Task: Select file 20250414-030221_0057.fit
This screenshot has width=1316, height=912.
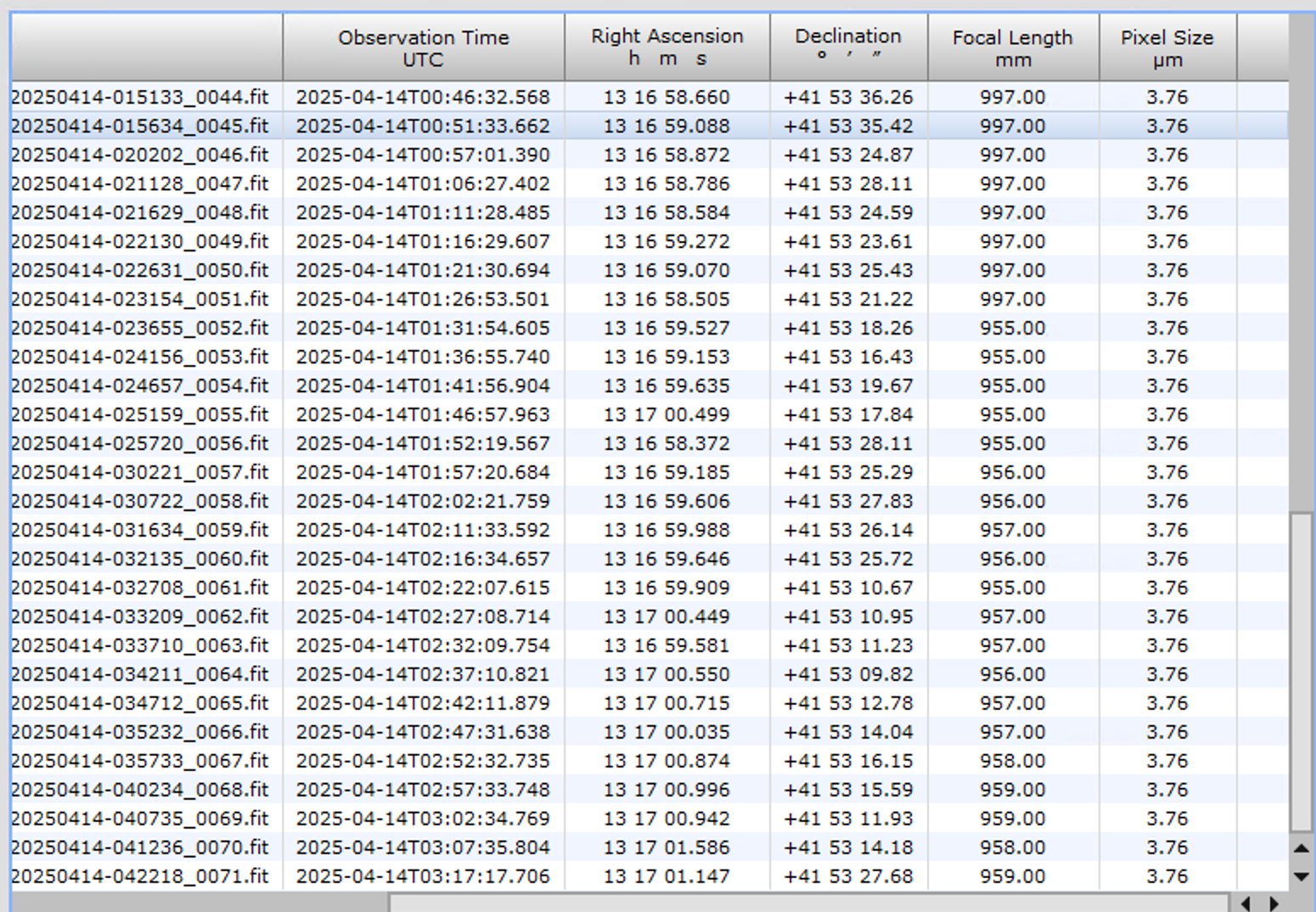Action: (x=140, y=472)
